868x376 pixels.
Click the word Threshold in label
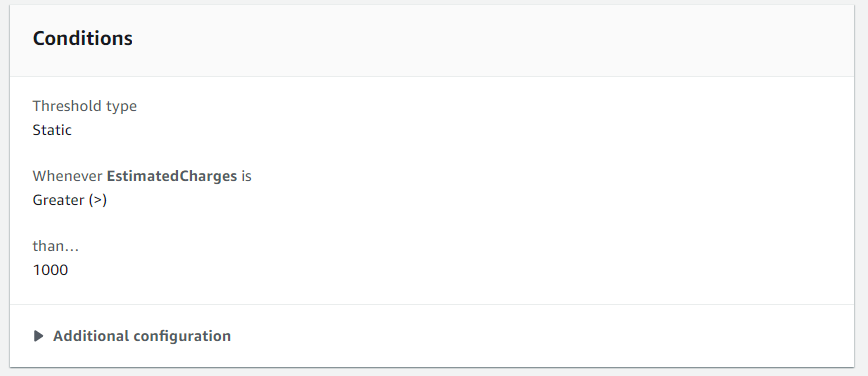click(x=68, y=106)
